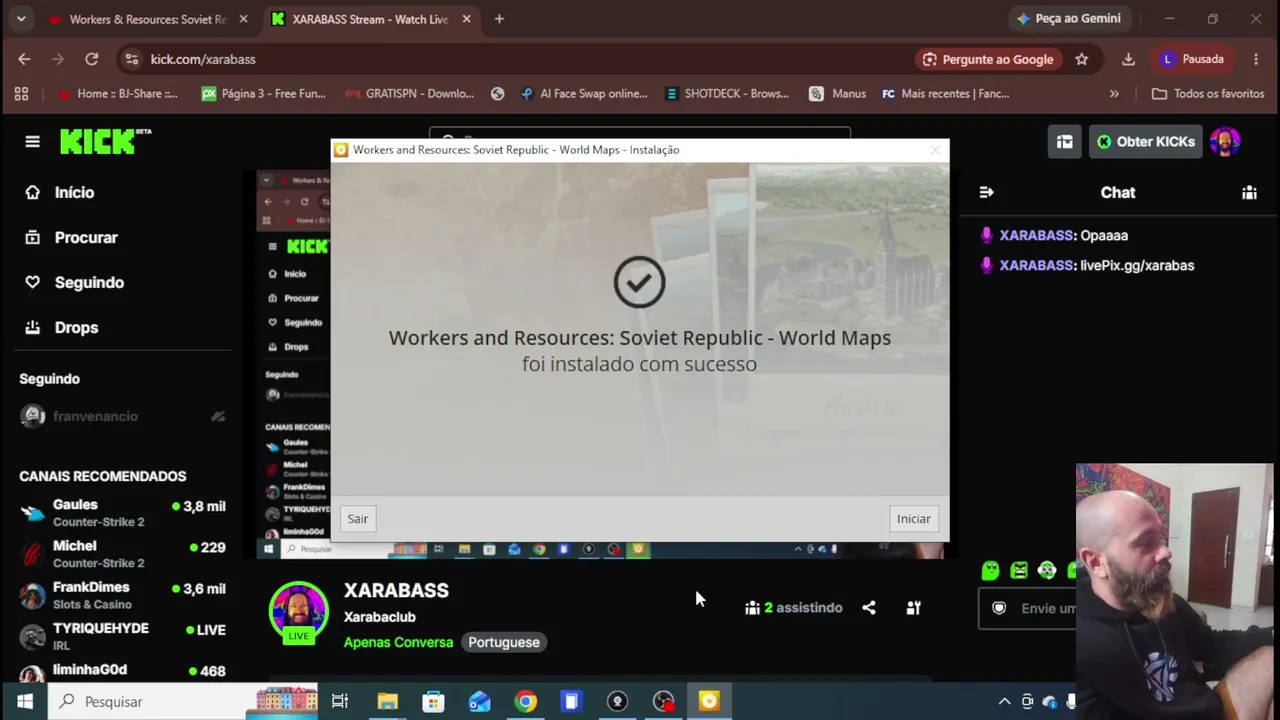
Task: Click the Apenas Conversa category link
Action: click(398, 642)
